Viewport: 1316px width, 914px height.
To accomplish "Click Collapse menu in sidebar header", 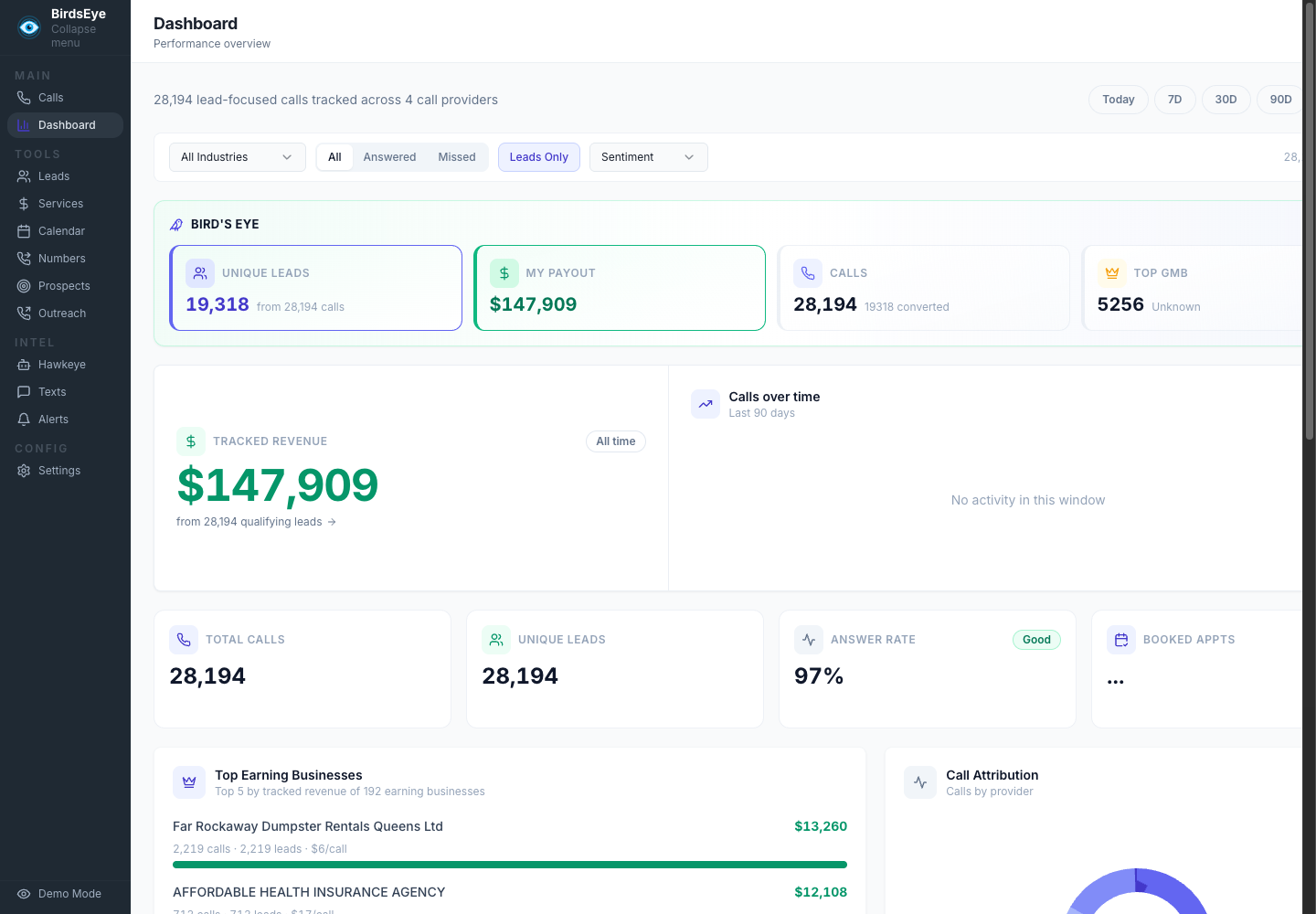I will coord(73,36).
